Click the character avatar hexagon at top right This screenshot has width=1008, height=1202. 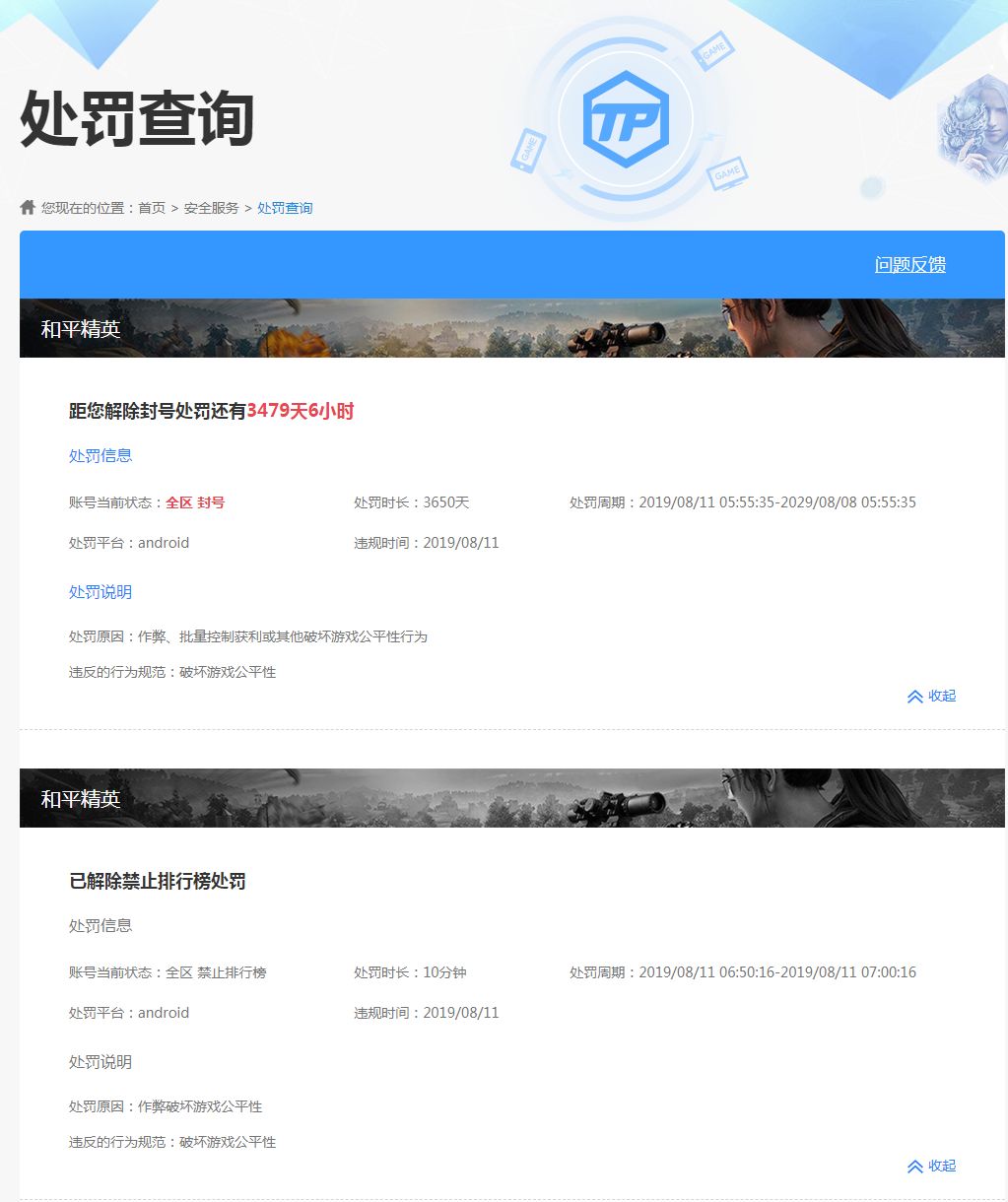point(972,128)
